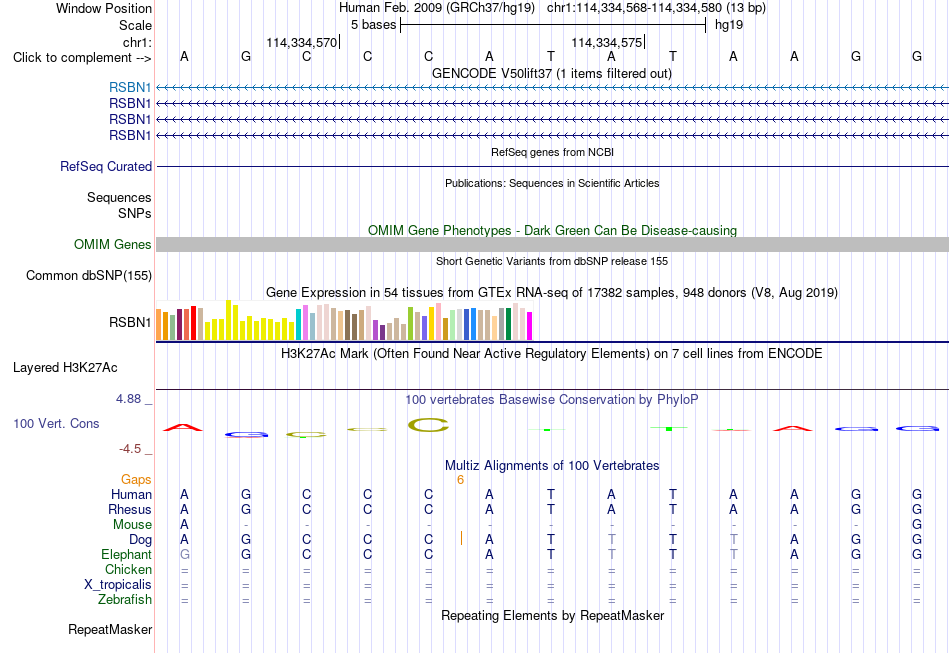Click the Sequences track label
This screenshot has height=653, width=950.
[x=119, y=197]
